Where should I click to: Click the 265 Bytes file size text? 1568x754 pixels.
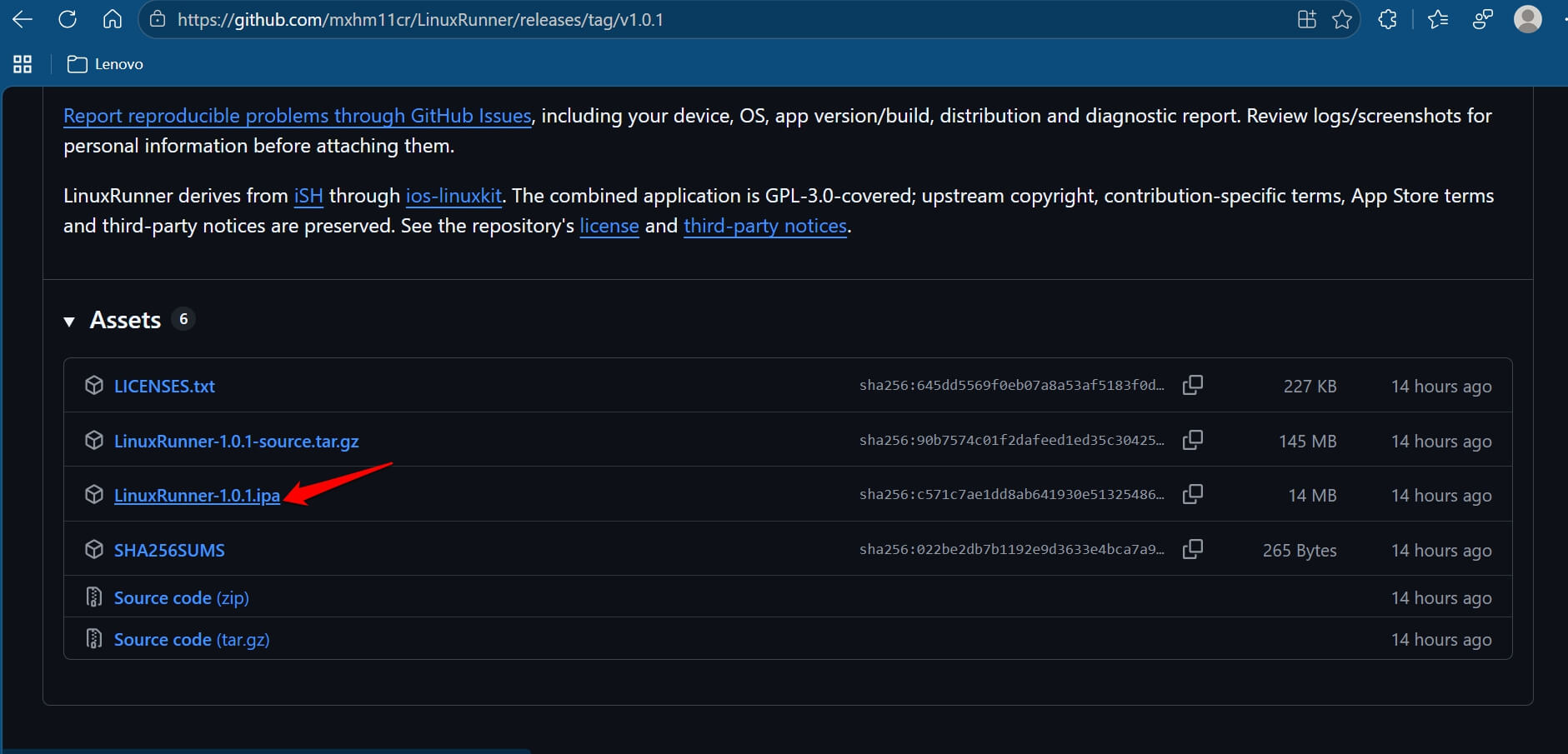1300,551
